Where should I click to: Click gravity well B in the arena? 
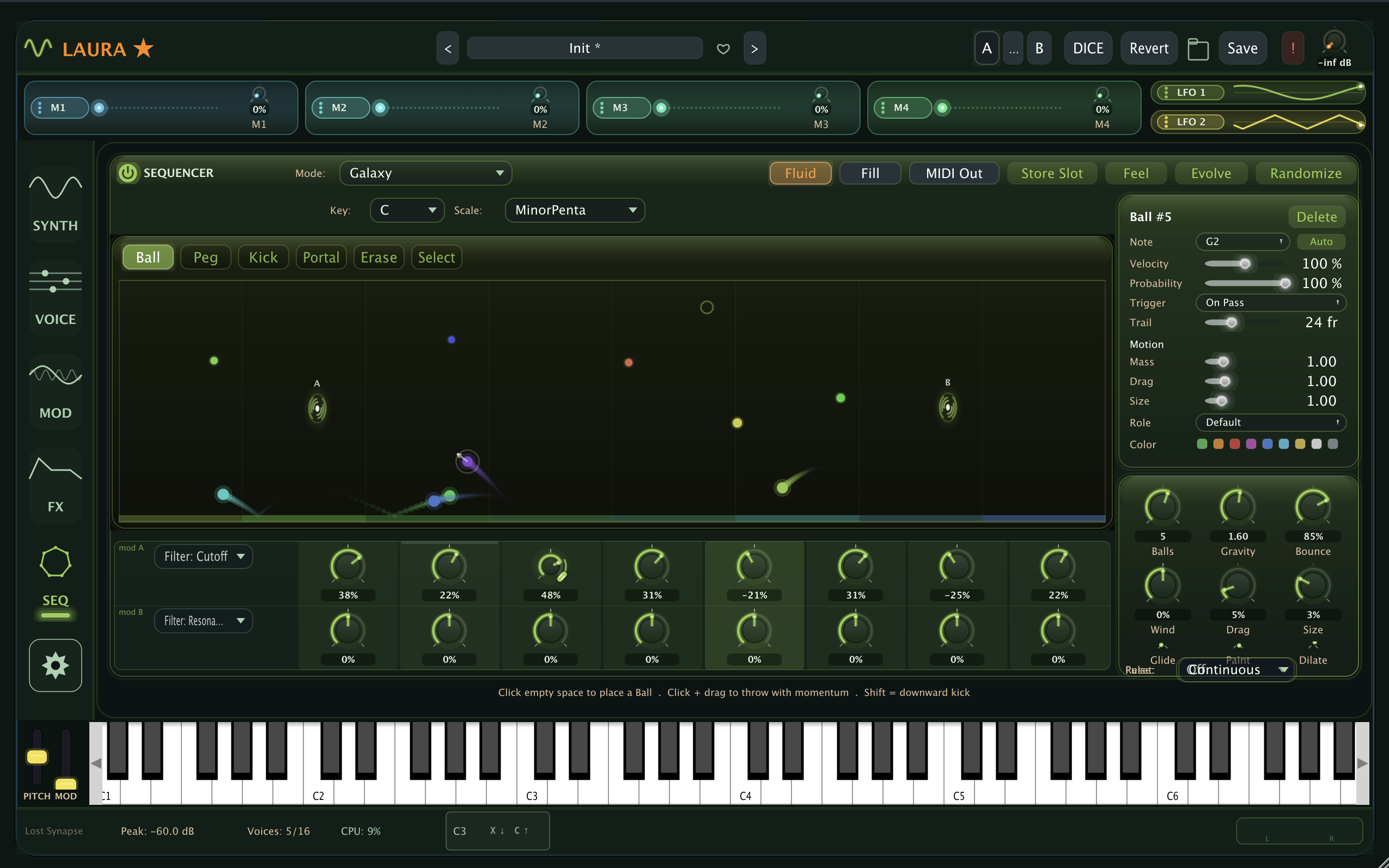click(x=947, y=407)
